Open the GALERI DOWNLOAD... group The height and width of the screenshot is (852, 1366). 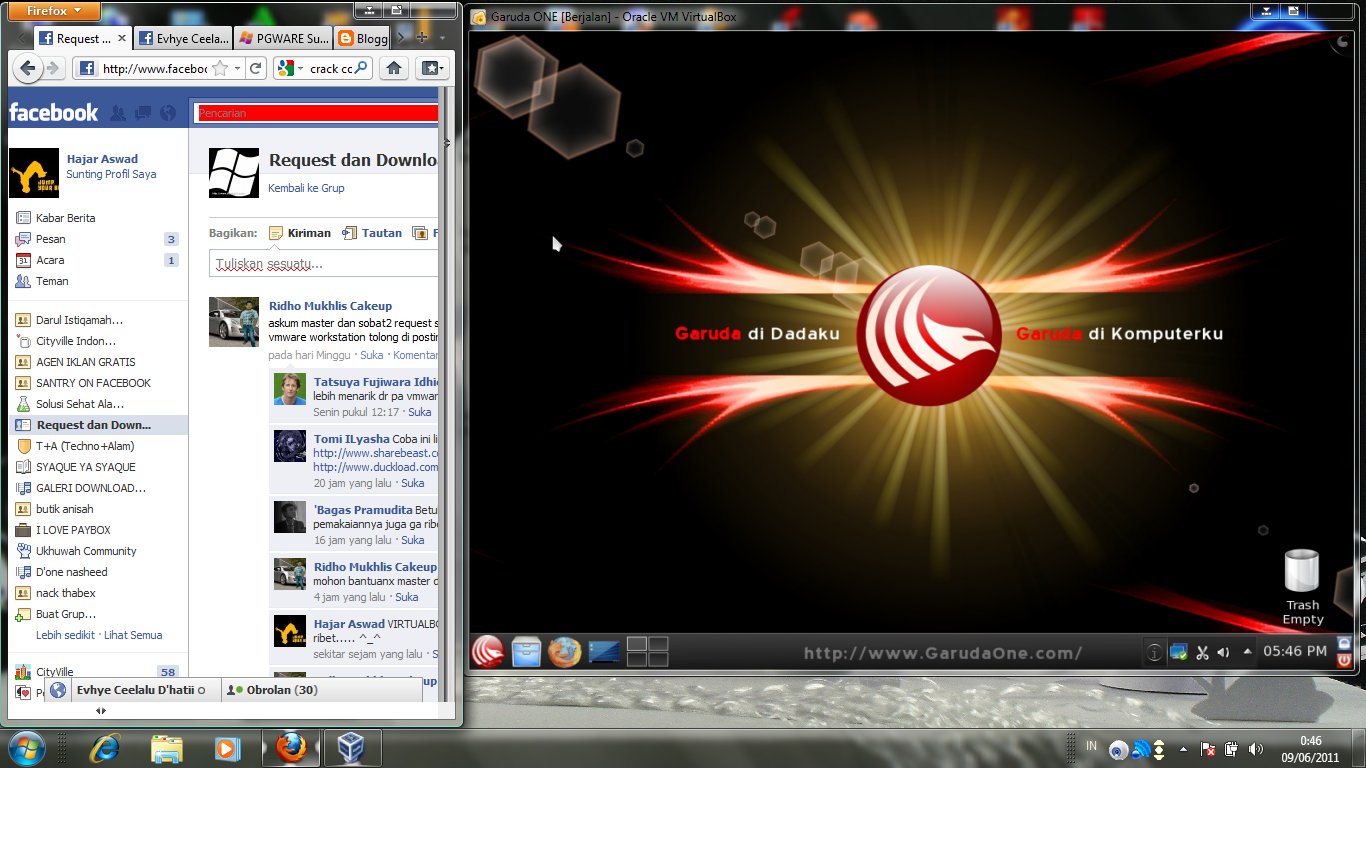97,488
